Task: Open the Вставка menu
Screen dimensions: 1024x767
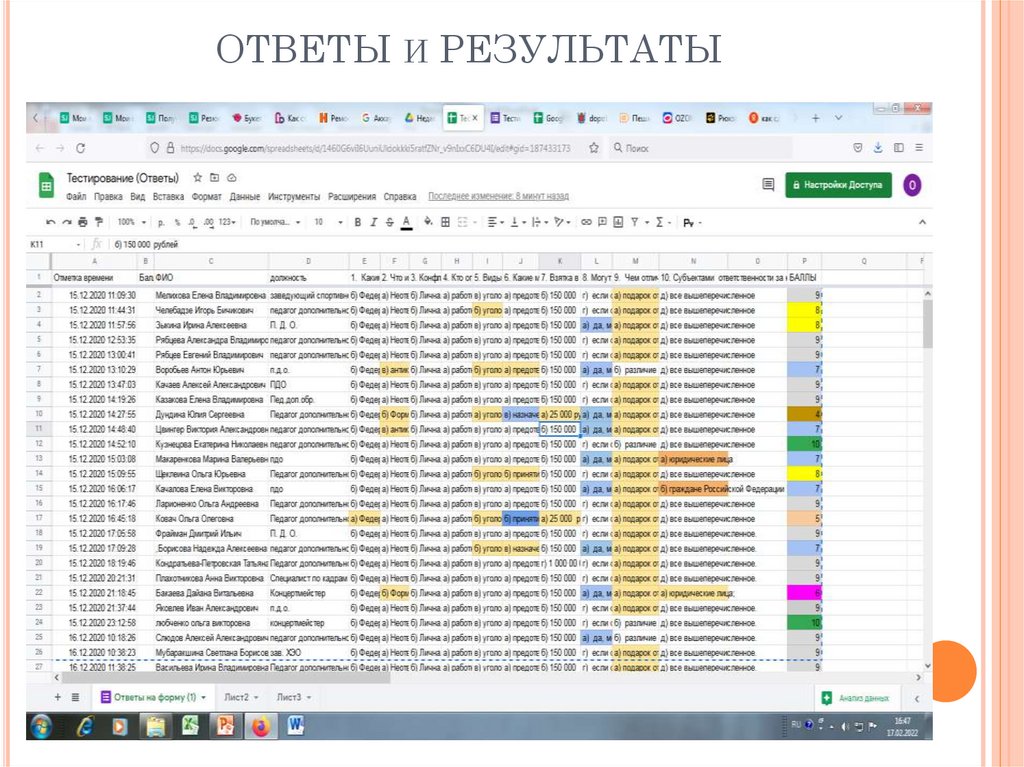Action: coord(168,197)
